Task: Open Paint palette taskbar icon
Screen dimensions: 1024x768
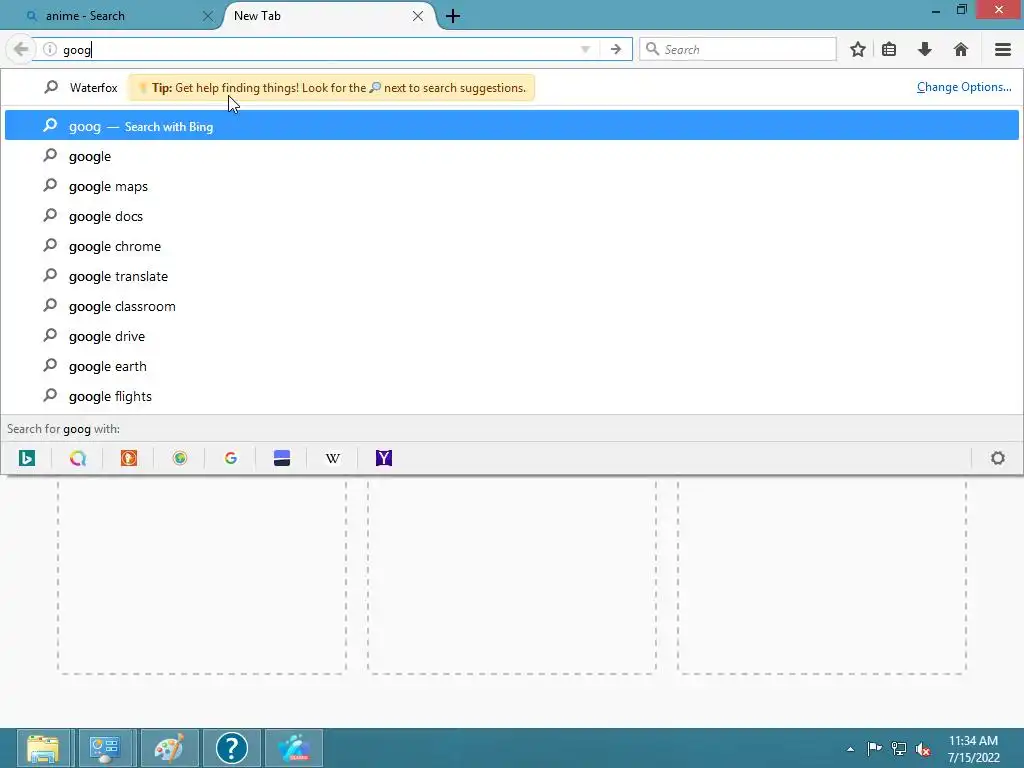Action: (169, 748)
